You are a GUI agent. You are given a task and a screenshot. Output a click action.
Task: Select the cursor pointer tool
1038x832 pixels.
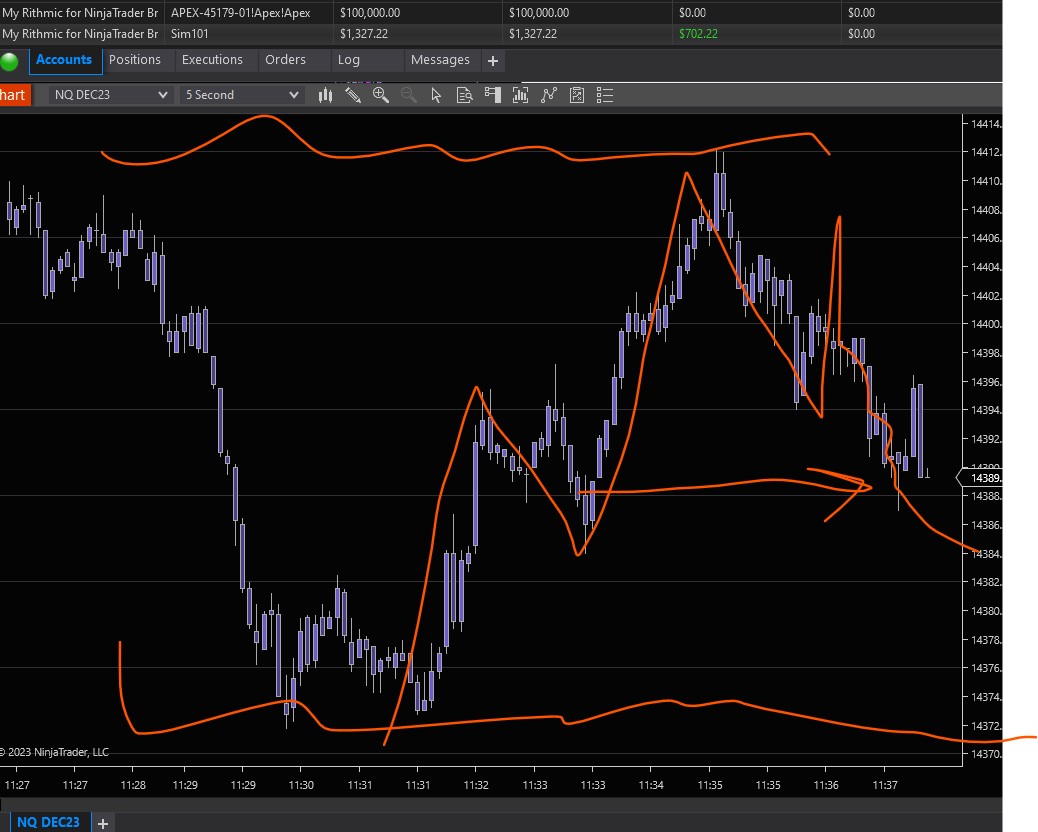[436, 95]
